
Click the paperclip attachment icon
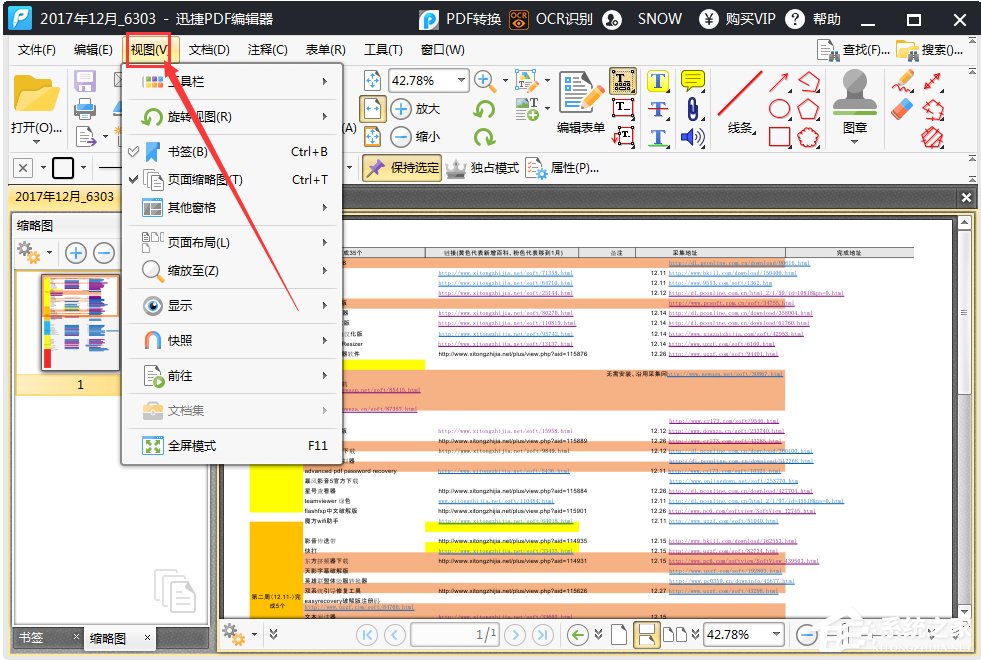(692, 108)
